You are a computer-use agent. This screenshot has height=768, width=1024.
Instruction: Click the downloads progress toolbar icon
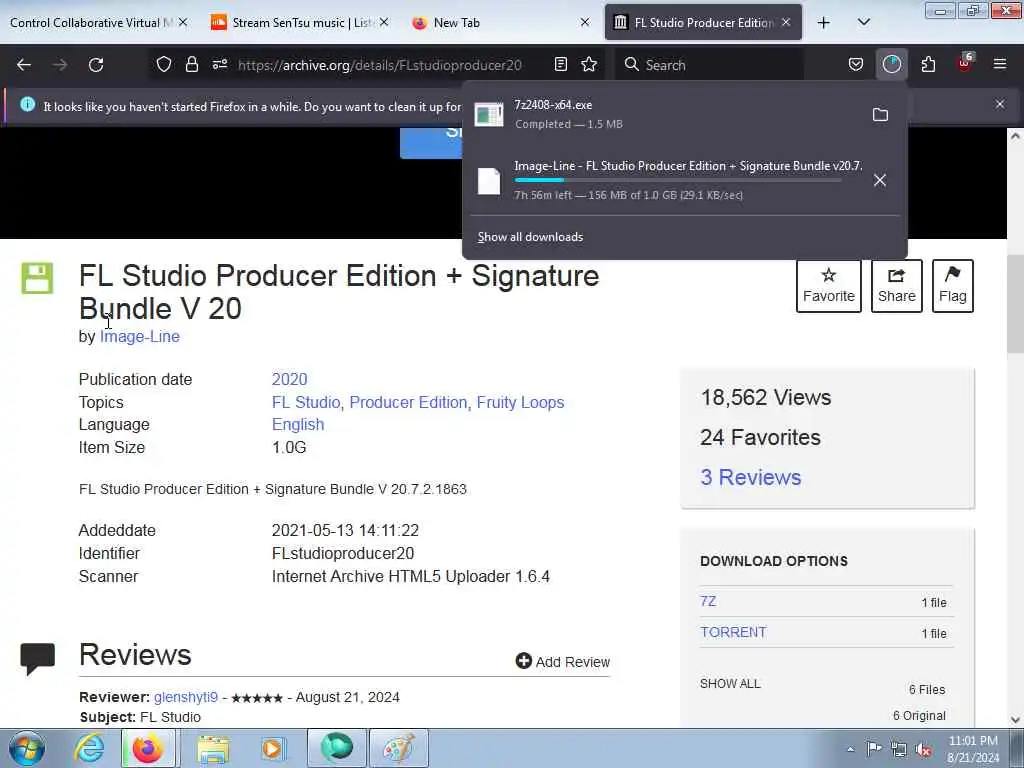point(891,64)
